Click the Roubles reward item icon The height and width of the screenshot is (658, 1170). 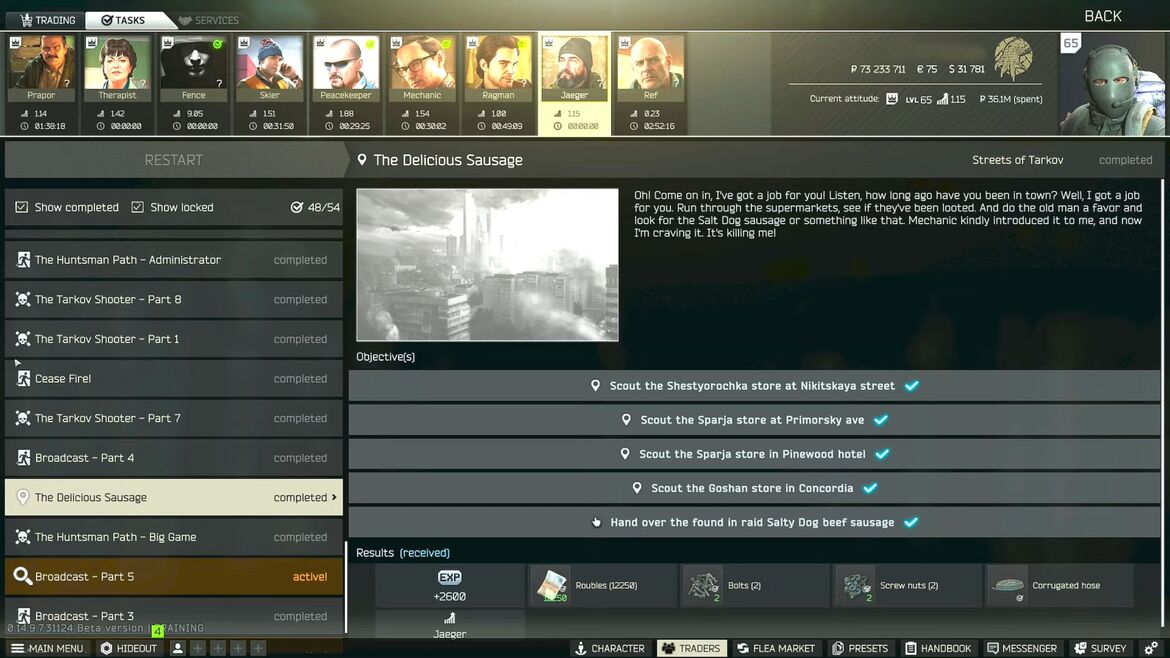point(551,585)
